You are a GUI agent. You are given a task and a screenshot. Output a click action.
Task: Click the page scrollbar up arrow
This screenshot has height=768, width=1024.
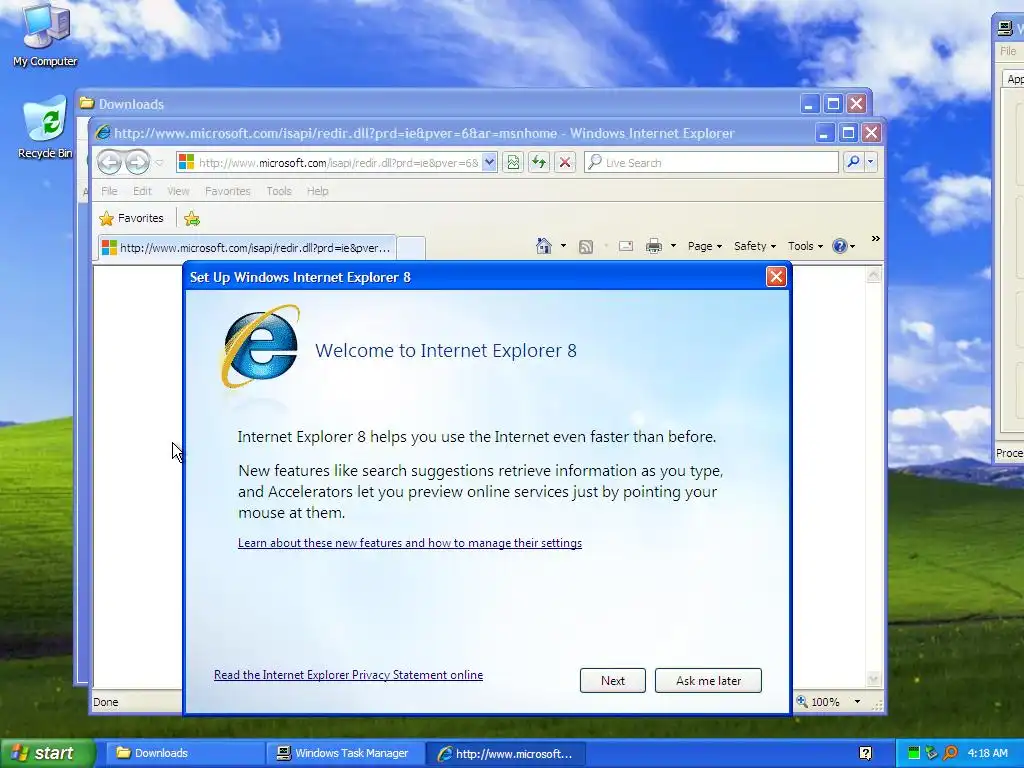pyautogui.click(x=874, y=275)
